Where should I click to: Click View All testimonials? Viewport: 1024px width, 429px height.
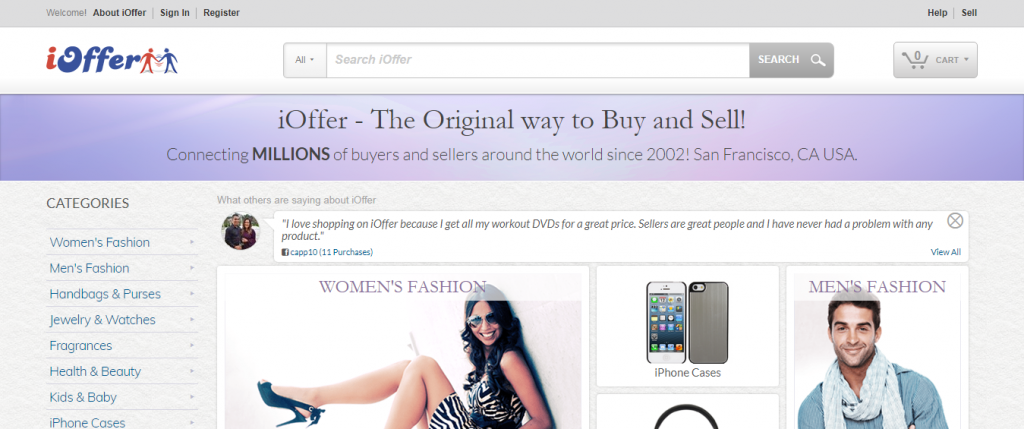point(946,252)
